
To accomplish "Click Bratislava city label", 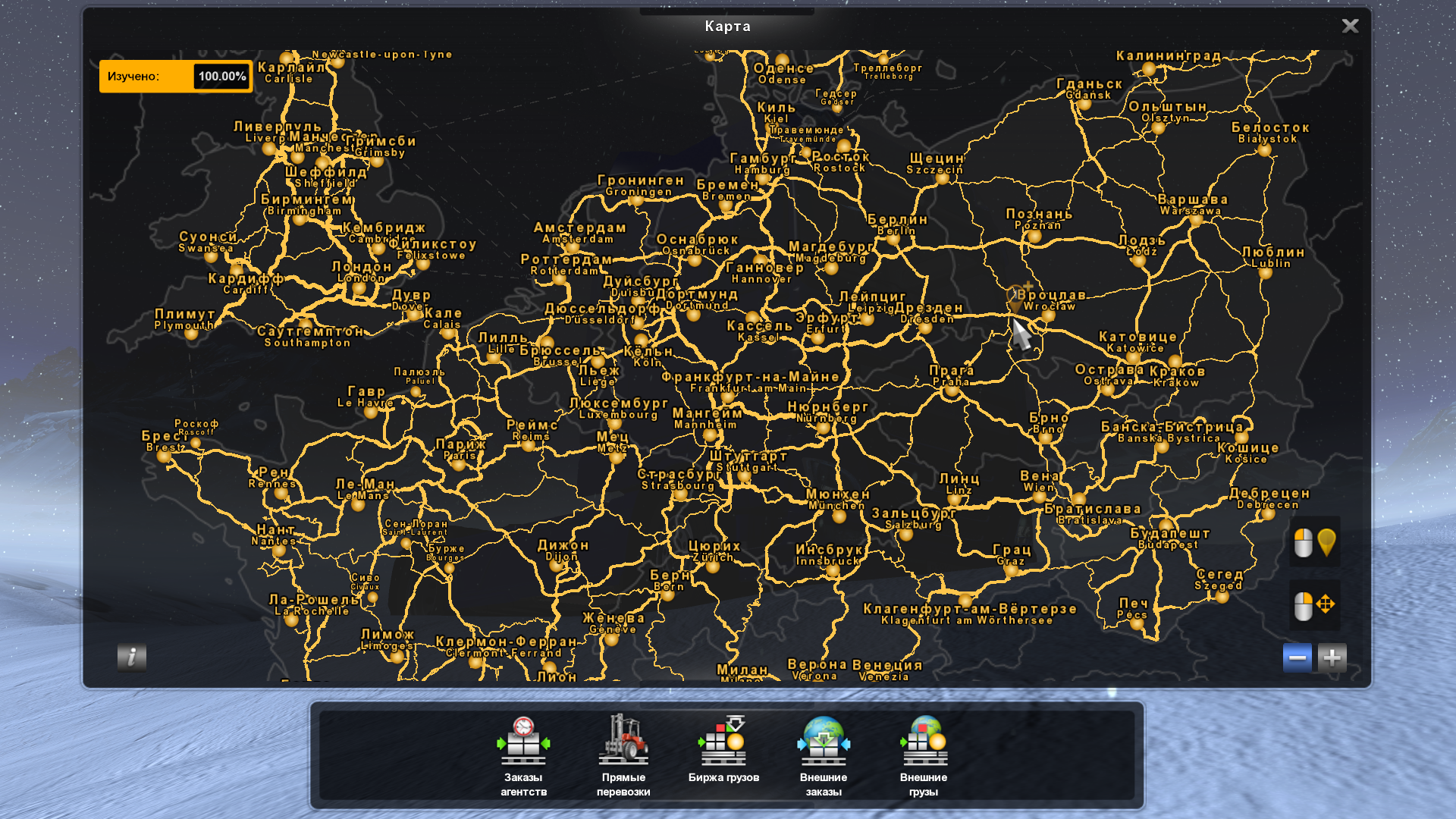I will [1090, 520].
